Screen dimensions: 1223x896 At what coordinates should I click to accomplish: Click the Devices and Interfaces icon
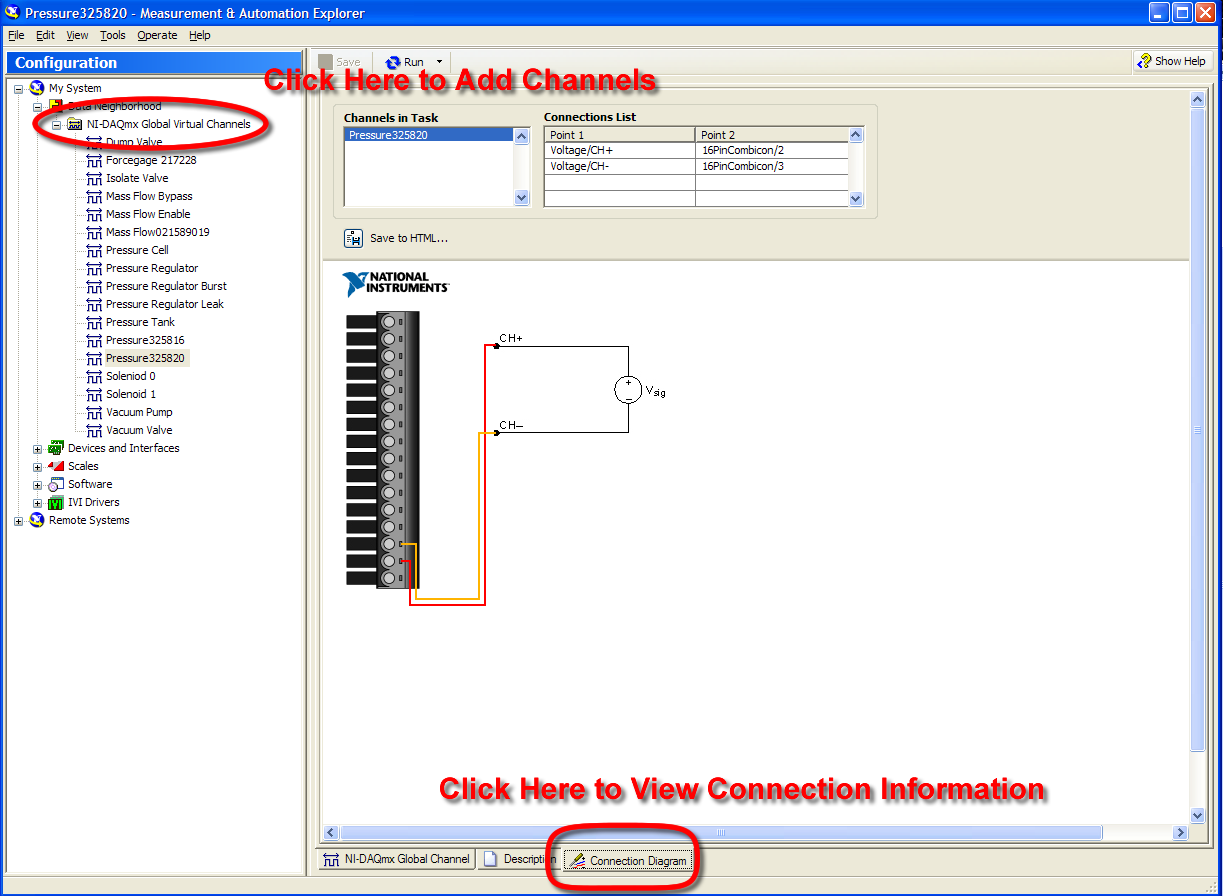click(x=56, y=448)
